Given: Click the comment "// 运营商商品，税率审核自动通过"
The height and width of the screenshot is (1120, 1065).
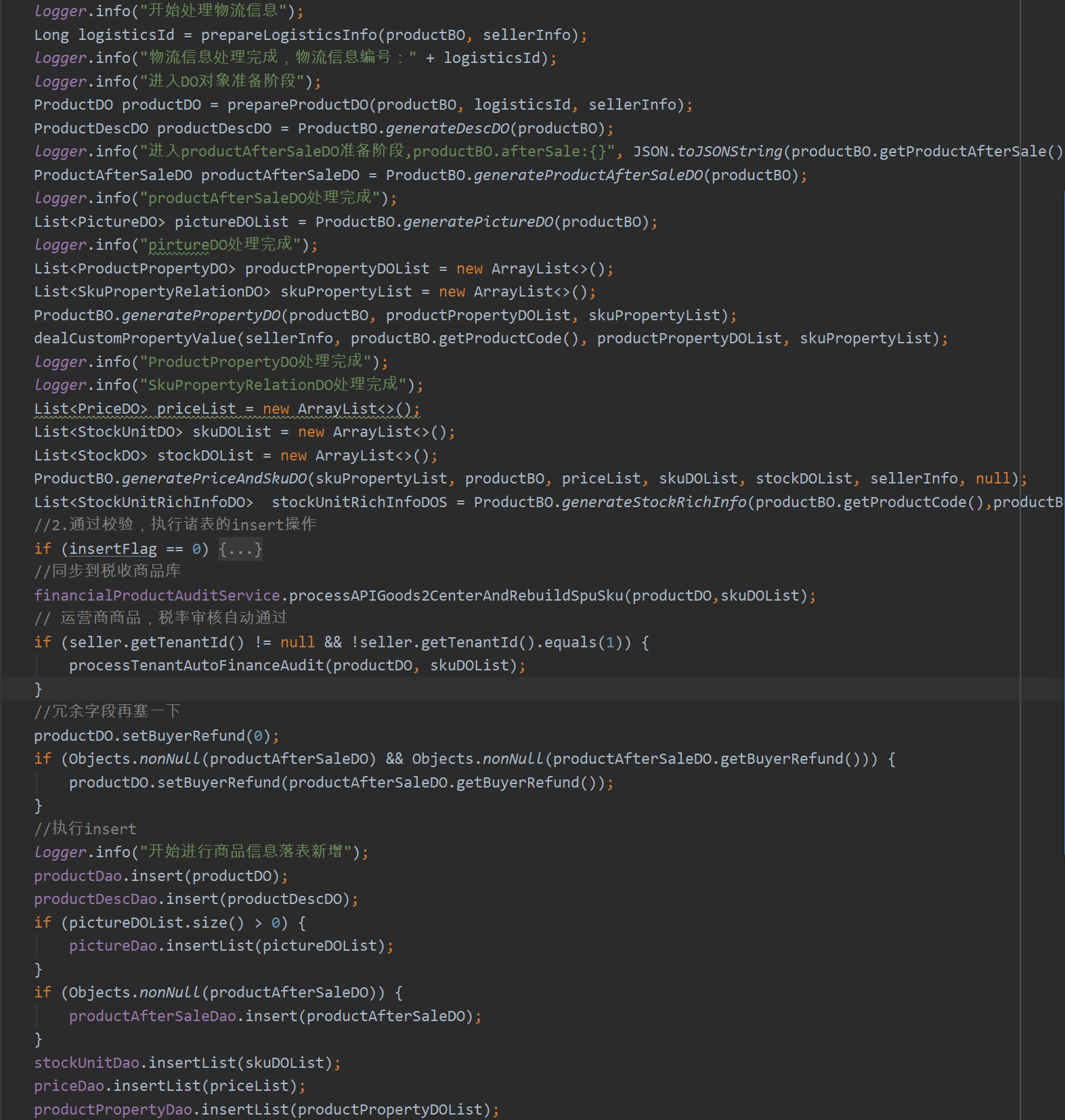Looking at the screenshot, I should [160, 618].
